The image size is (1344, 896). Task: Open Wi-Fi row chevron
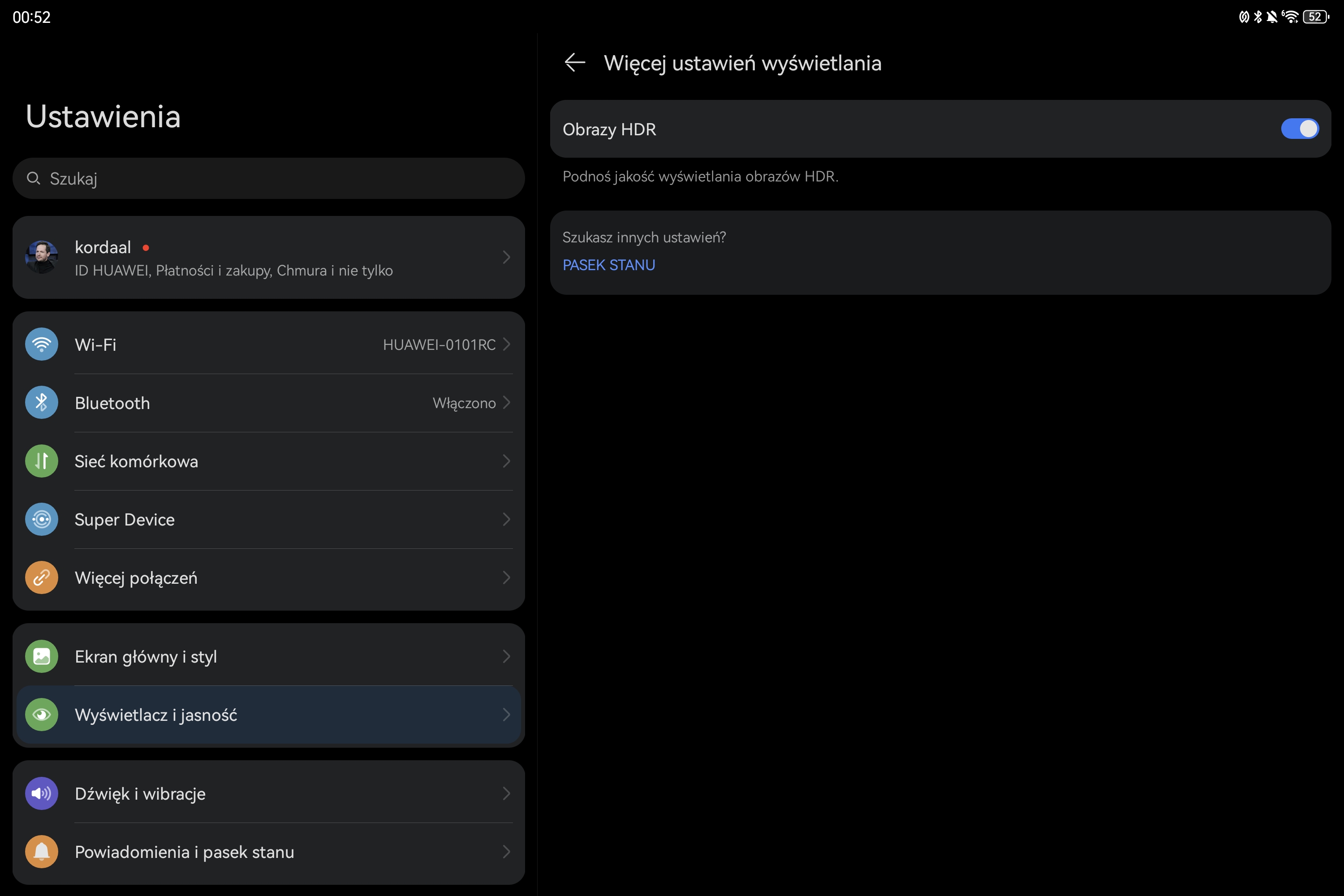tap(506, 344)
